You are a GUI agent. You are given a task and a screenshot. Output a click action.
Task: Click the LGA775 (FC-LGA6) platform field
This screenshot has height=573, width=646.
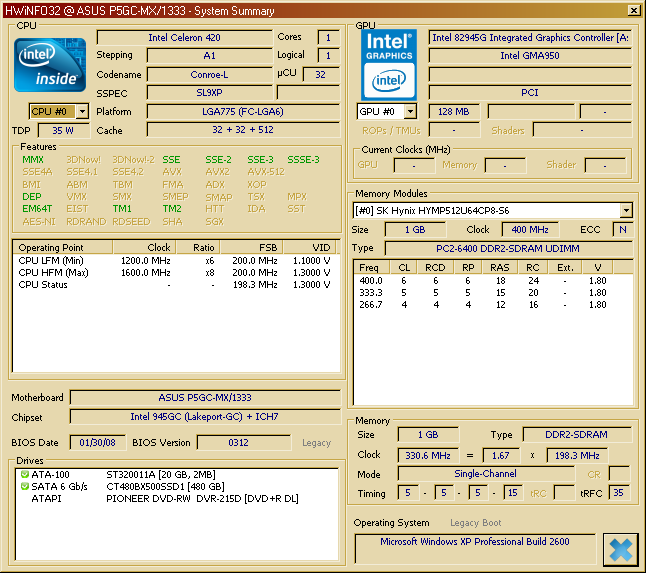[243, 112]
